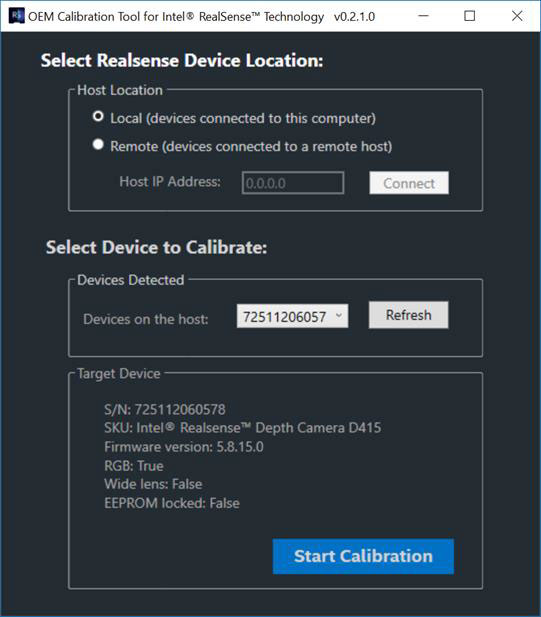Image resolution: width=541 pixels, height=617 pixels.
Task: Click the Connect button
Action: [x=409, y=183]
